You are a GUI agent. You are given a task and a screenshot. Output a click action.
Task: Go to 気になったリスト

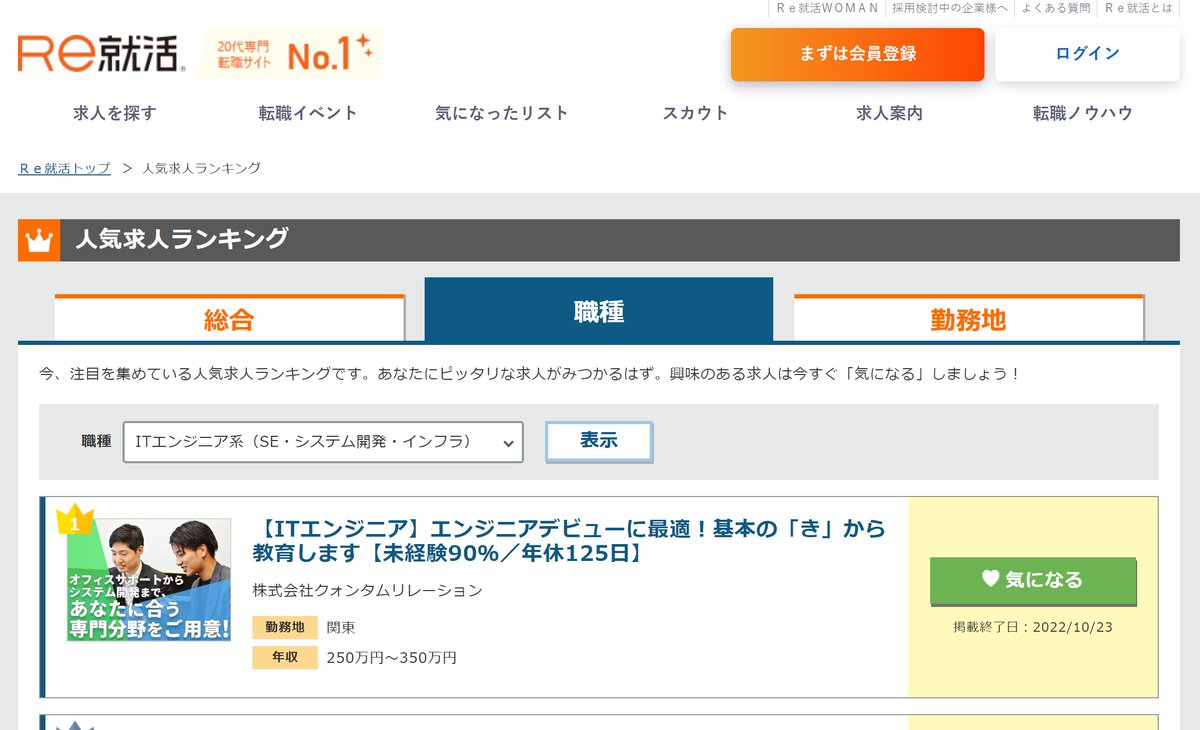click(x=502, y=113)
